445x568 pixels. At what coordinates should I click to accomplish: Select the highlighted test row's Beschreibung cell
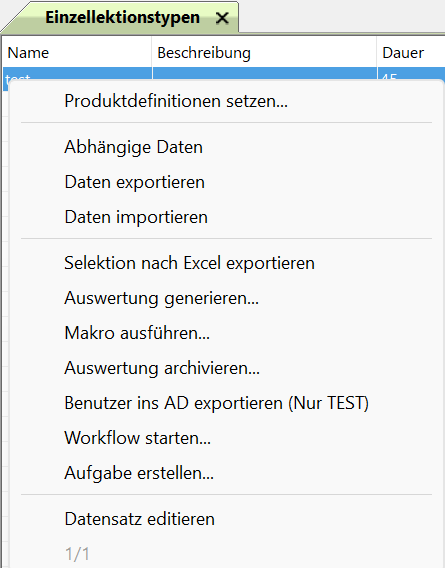tap(264, 74)
